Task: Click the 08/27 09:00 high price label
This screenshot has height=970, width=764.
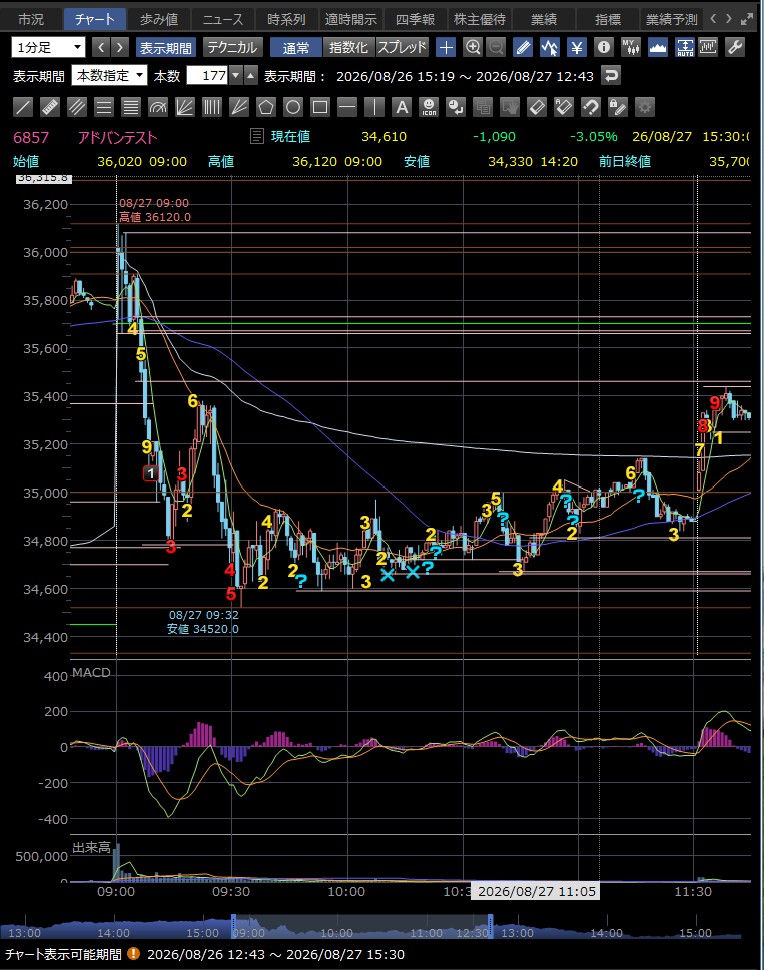Action: click(155, 210)
